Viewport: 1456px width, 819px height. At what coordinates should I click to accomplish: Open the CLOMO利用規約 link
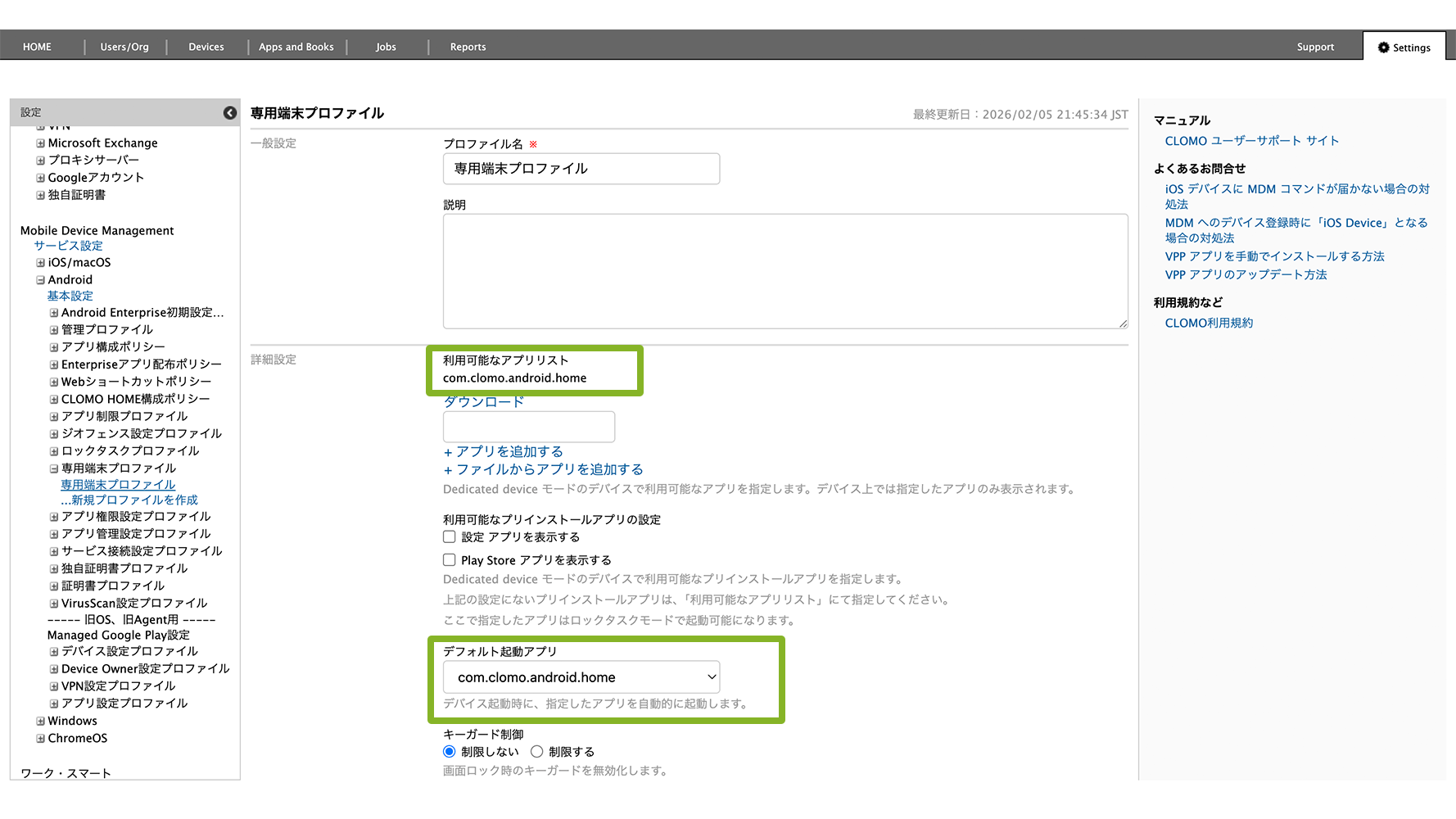pyautogui.click(x=1209, y=324)
